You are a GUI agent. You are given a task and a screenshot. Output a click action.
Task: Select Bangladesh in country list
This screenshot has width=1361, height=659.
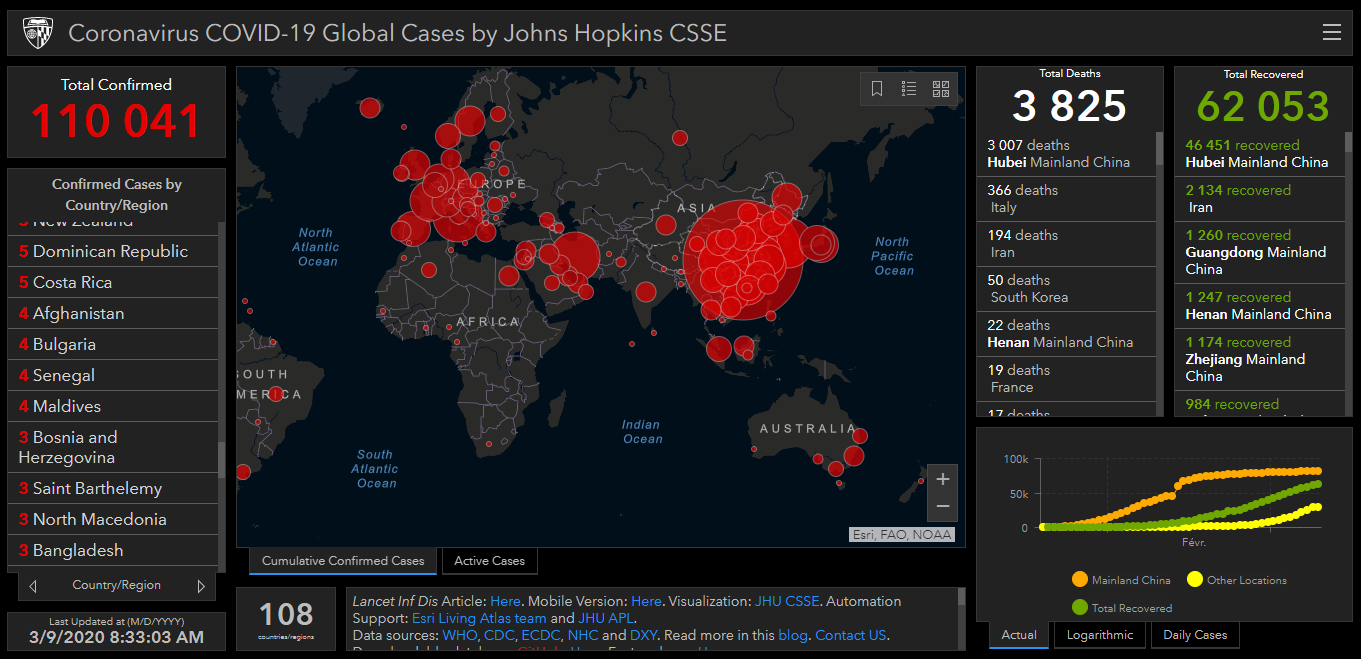point(112,550)
